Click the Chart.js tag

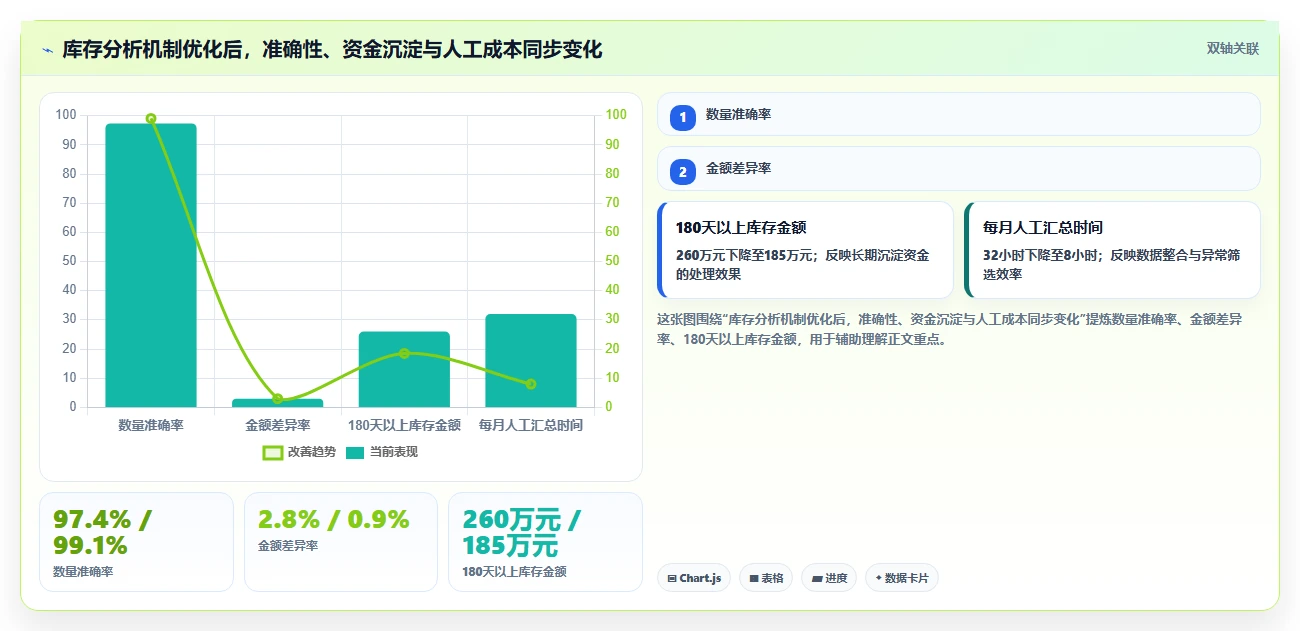tap(694, 578)
